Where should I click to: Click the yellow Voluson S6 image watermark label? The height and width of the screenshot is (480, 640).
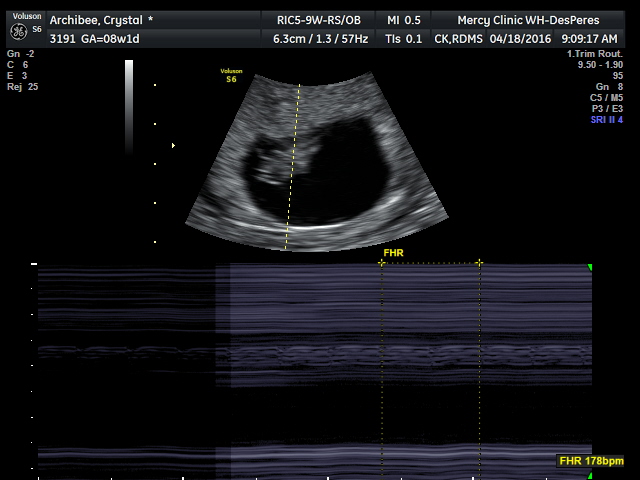coord(231,76)
